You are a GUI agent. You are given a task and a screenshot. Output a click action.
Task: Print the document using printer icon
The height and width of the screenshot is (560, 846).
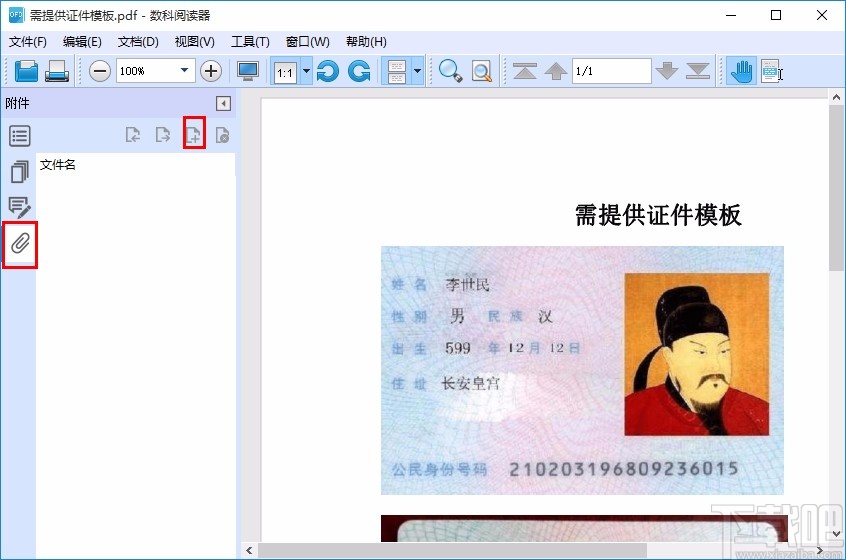[x=57, y=71]
